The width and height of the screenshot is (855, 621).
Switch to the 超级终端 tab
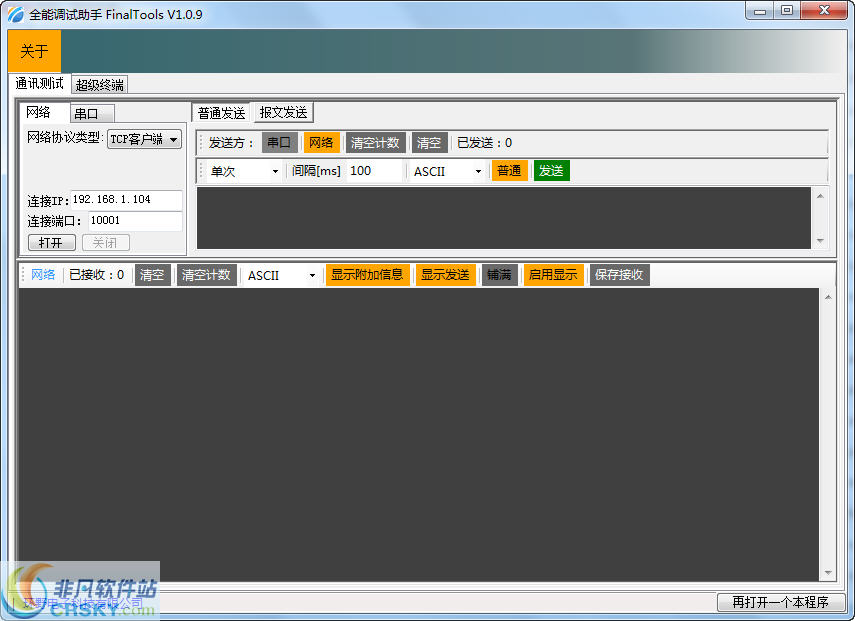[x=100, y=85]
